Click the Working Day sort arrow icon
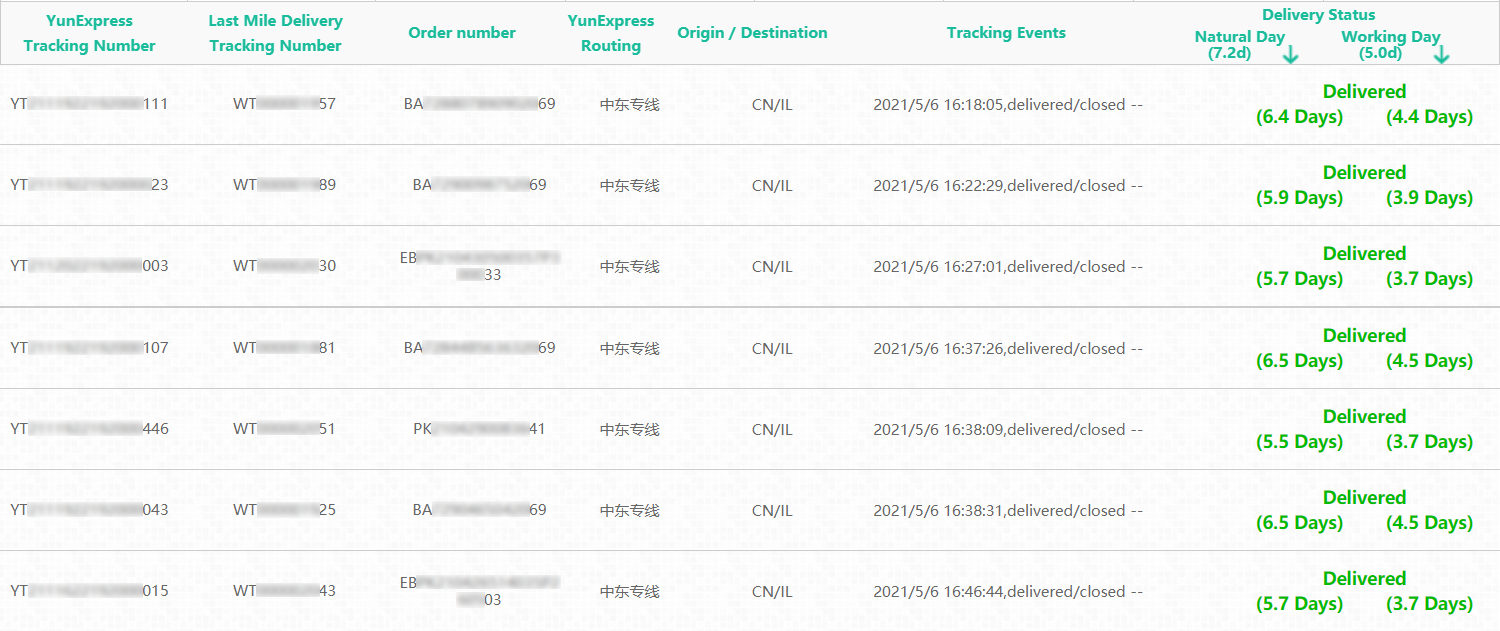The image size is (1500, 631). [x=1441, y=54]
